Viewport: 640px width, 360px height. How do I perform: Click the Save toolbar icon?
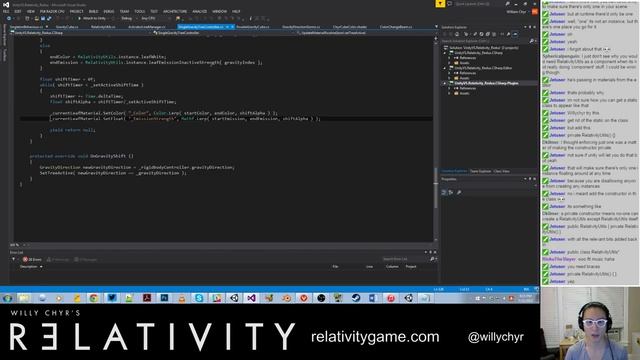click(x=42, y=18)
